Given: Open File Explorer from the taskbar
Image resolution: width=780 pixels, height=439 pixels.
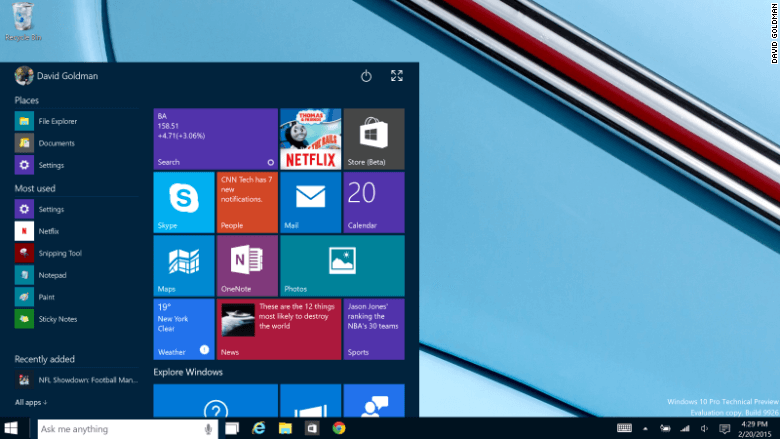Looking at the screenshot, I should 285,428.
